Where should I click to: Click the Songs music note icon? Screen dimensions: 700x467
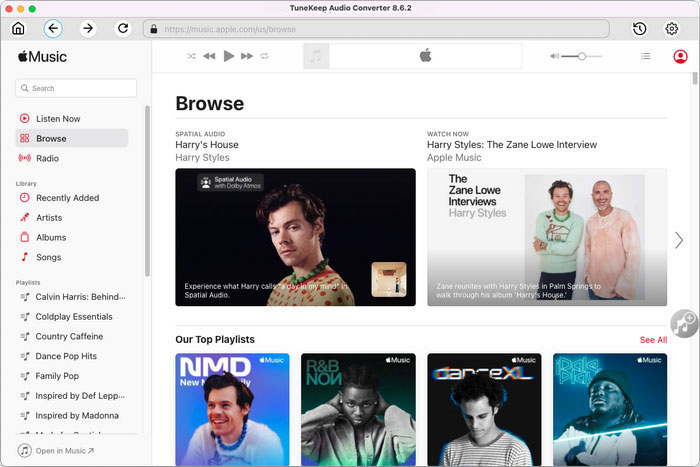pos(25,257)
